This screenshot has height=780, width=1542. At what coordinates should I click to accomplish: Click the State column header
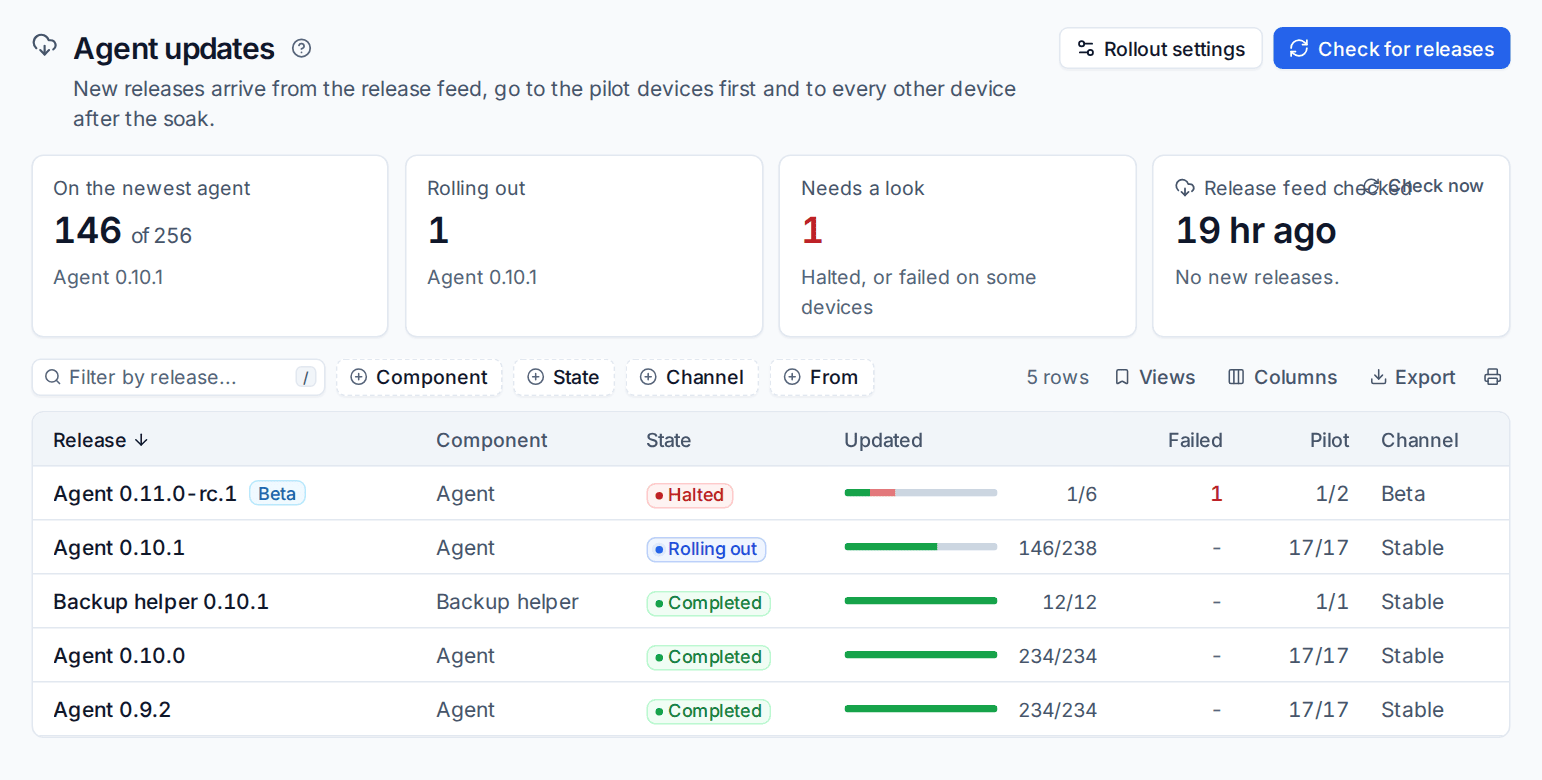pyautogui.click(x=669, y=440)
